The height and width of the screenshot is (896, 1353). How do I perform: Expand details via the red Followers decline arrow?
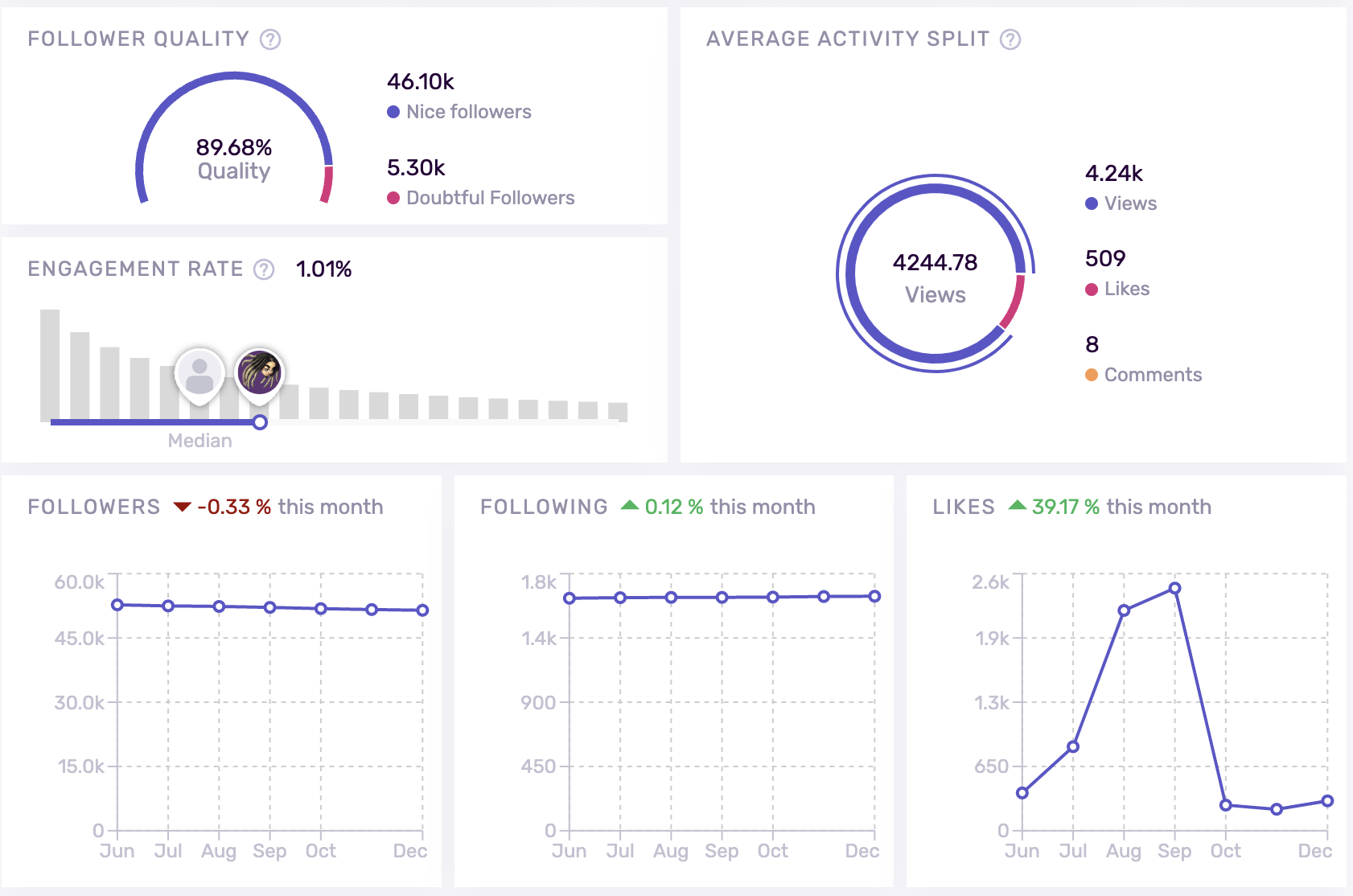pos(183,506)
